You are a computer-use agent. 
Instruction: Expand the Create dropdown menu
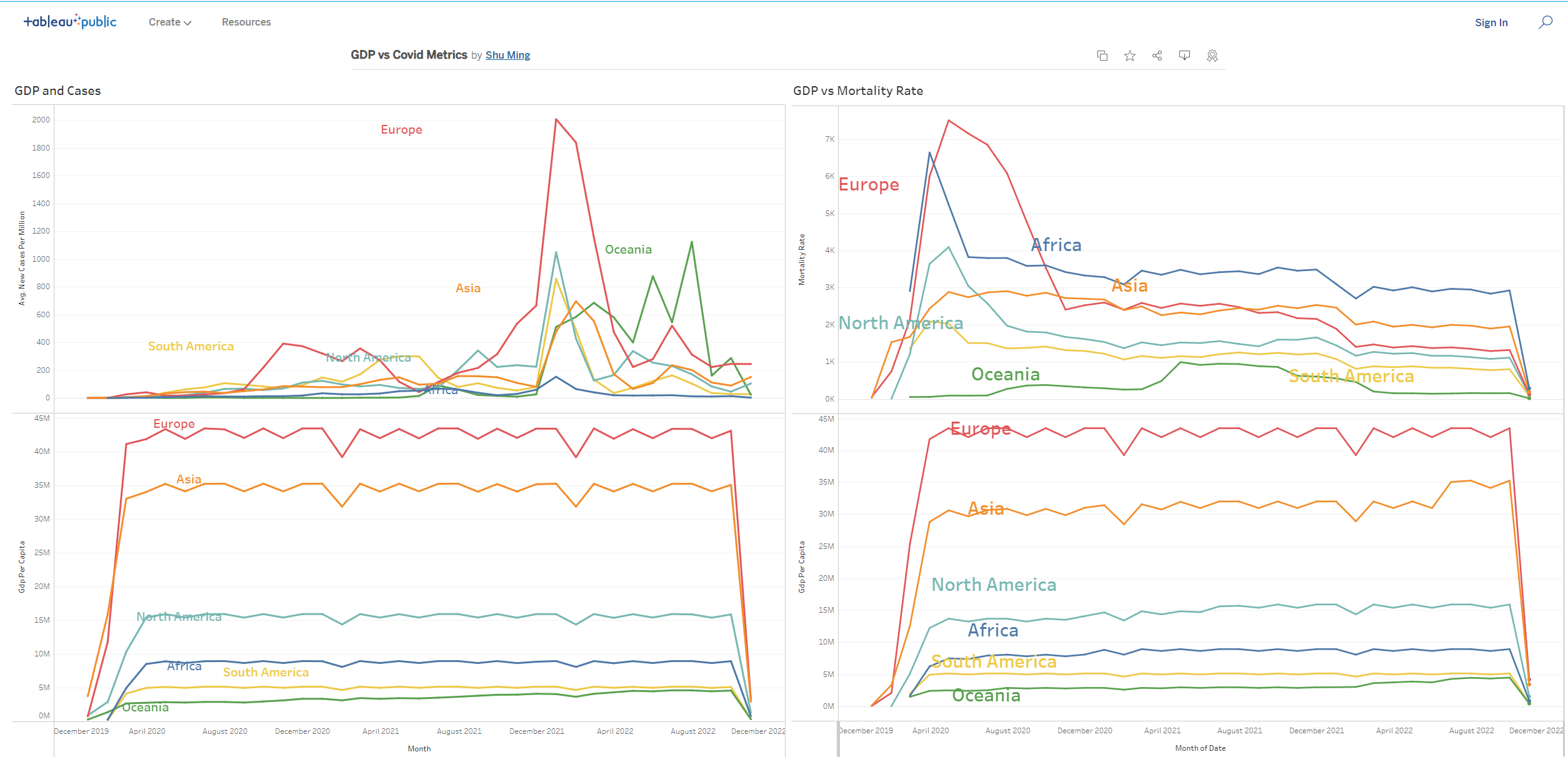coord(170,22)
